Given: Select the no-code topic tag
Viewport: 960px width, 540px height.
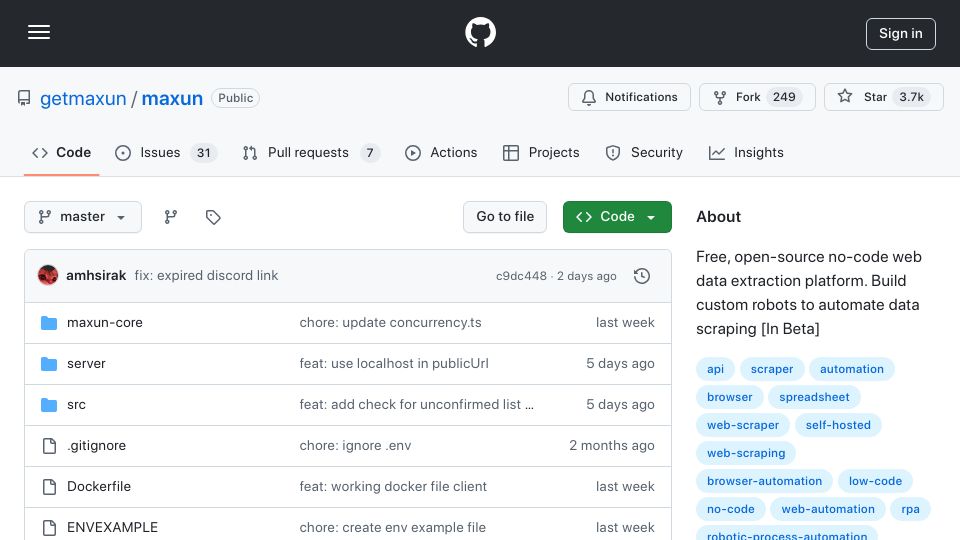Looking at the screenshot, I should [x=730, y=509].
